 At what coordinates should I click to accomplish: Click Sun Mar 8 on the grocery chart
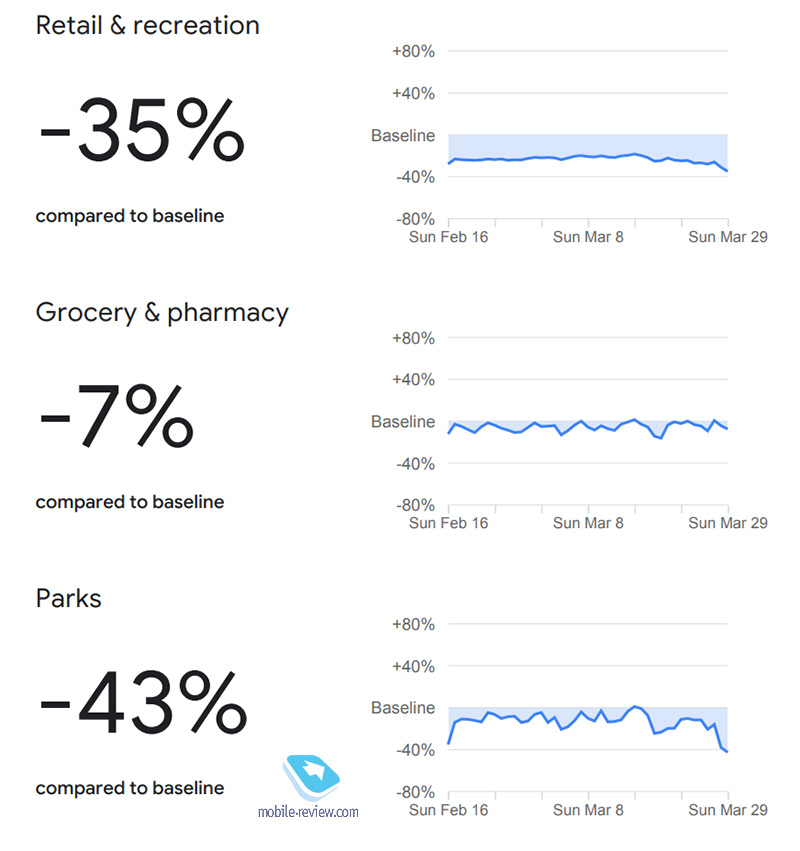[x=588, y=523]
